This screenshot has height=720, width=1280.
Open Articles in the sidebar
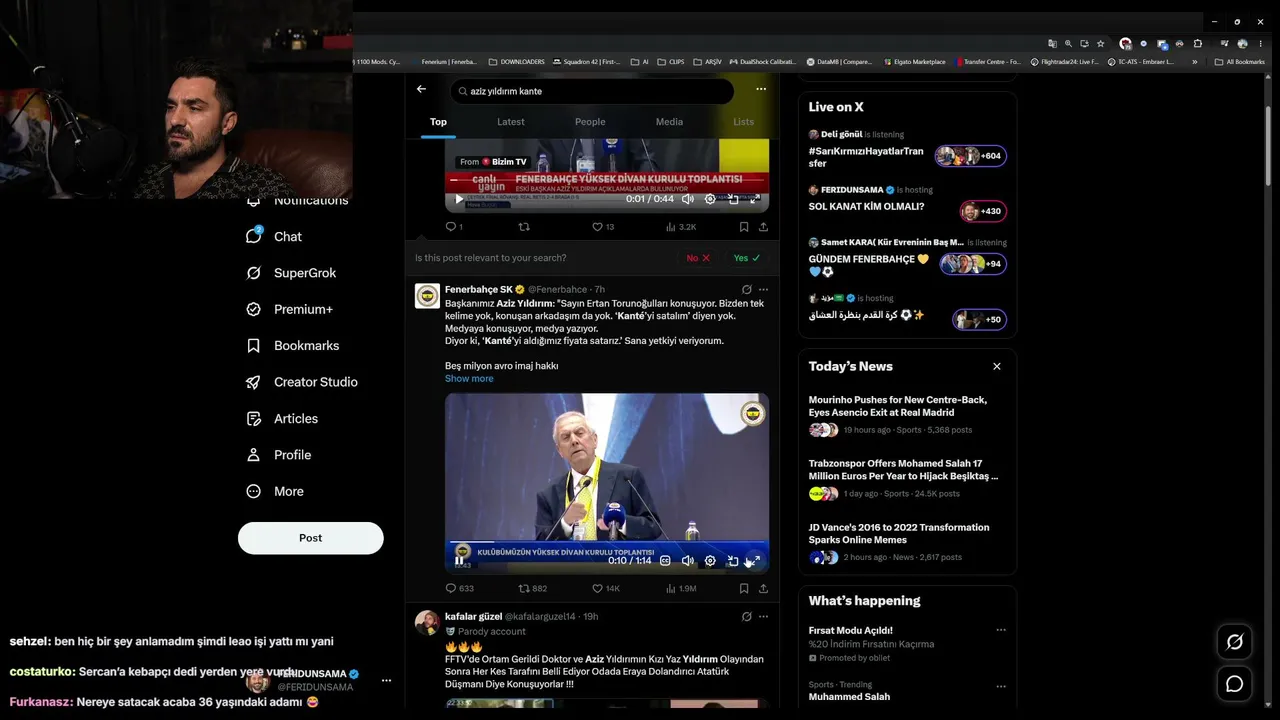click(282, 418)
